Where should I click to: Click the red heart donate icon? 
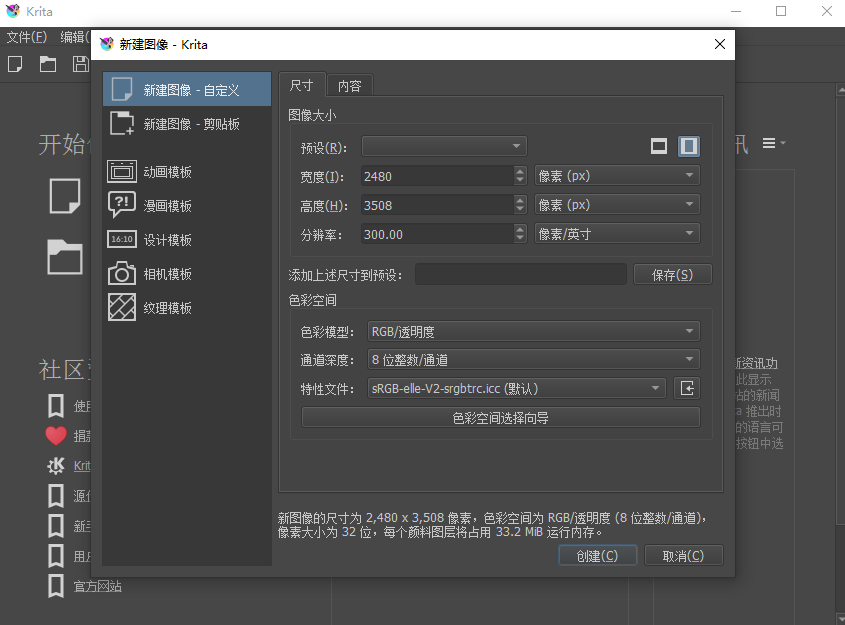(x=56, y=435)
